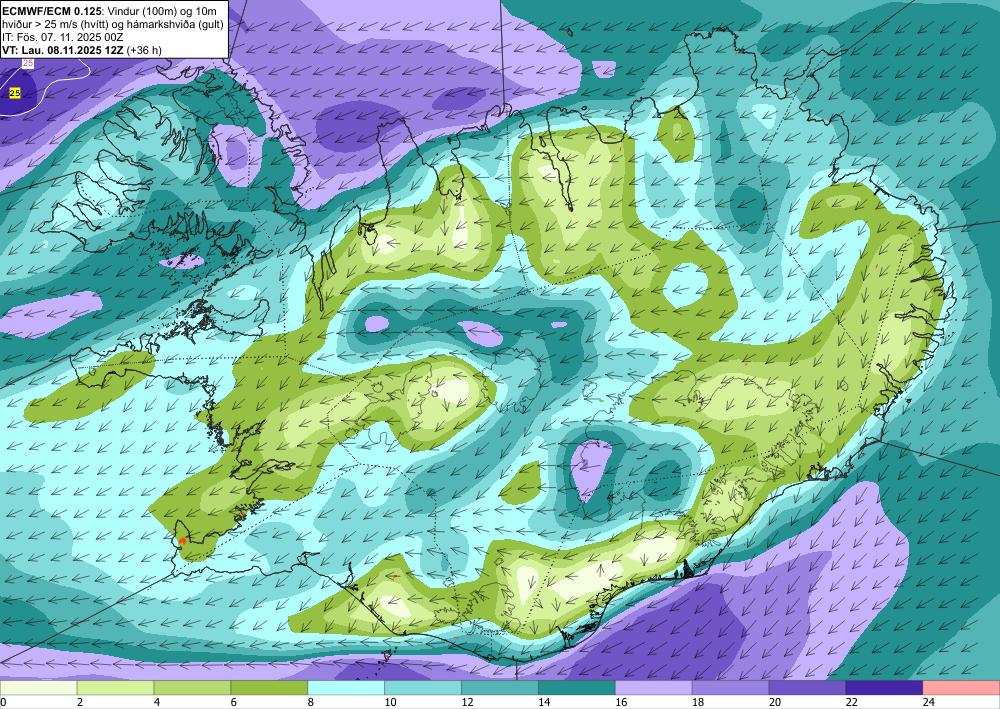
Task: Click the '14' legend scale value
Action: (543, 703)
